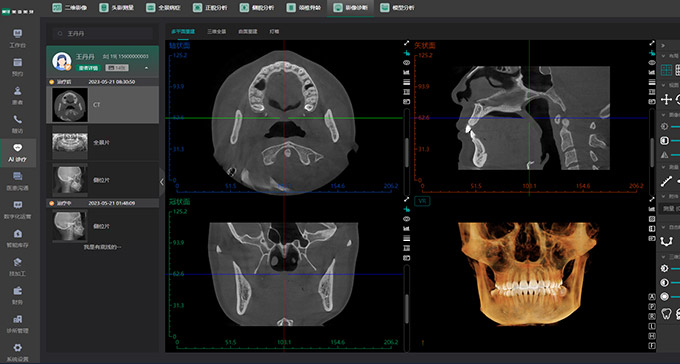Toggle the VR mode label above the 3D view
Screen dimensions: 680x364
(x=422, y=201)
